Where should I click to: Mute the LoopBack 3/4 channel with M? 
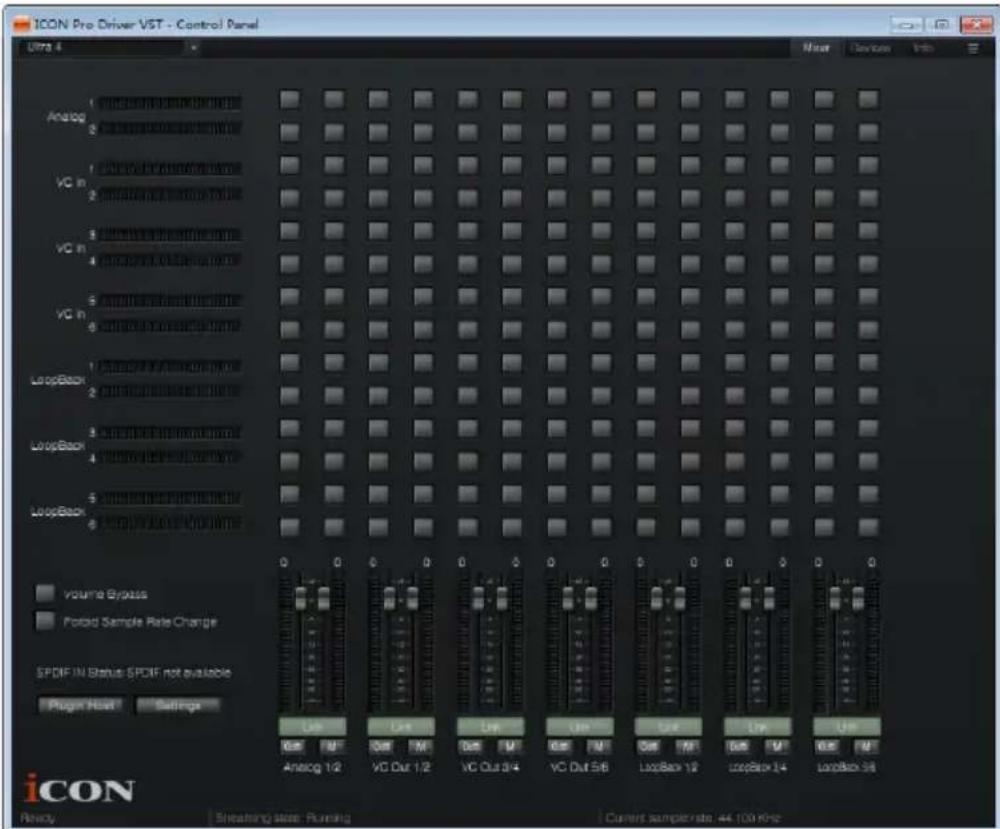click(x=777, y=746)
